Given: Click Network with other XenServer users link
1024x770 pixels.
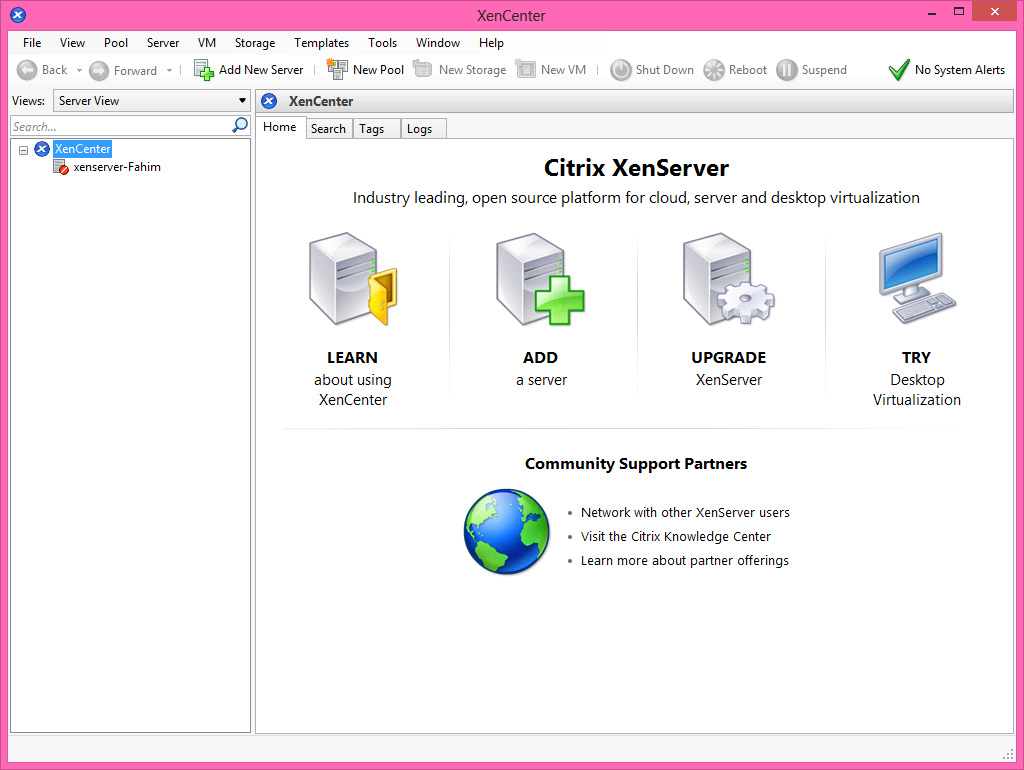Looking at the screenshot, I should click(x=685, y=513).
